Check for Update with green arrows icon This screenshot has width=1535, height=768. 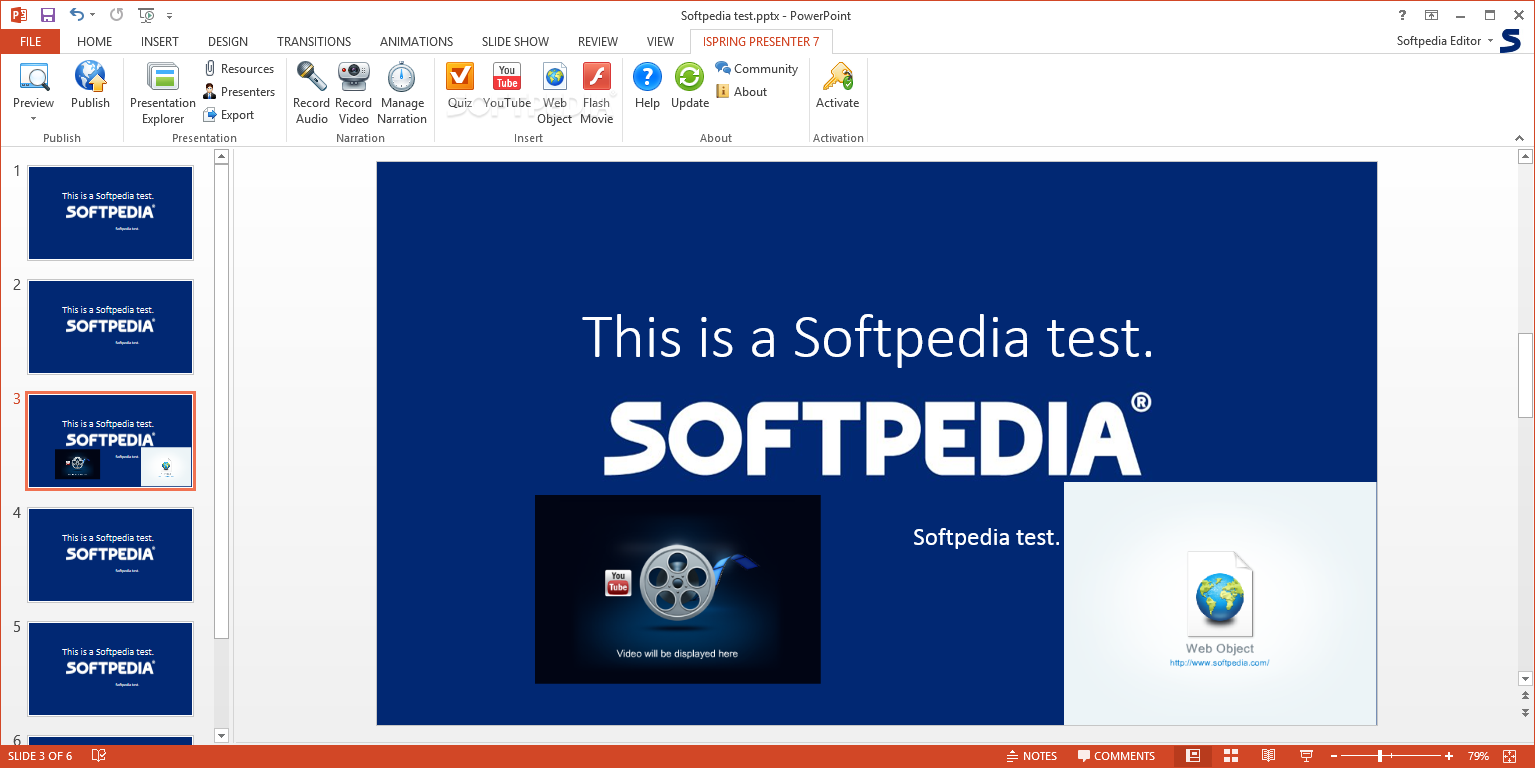pos(689,78)
